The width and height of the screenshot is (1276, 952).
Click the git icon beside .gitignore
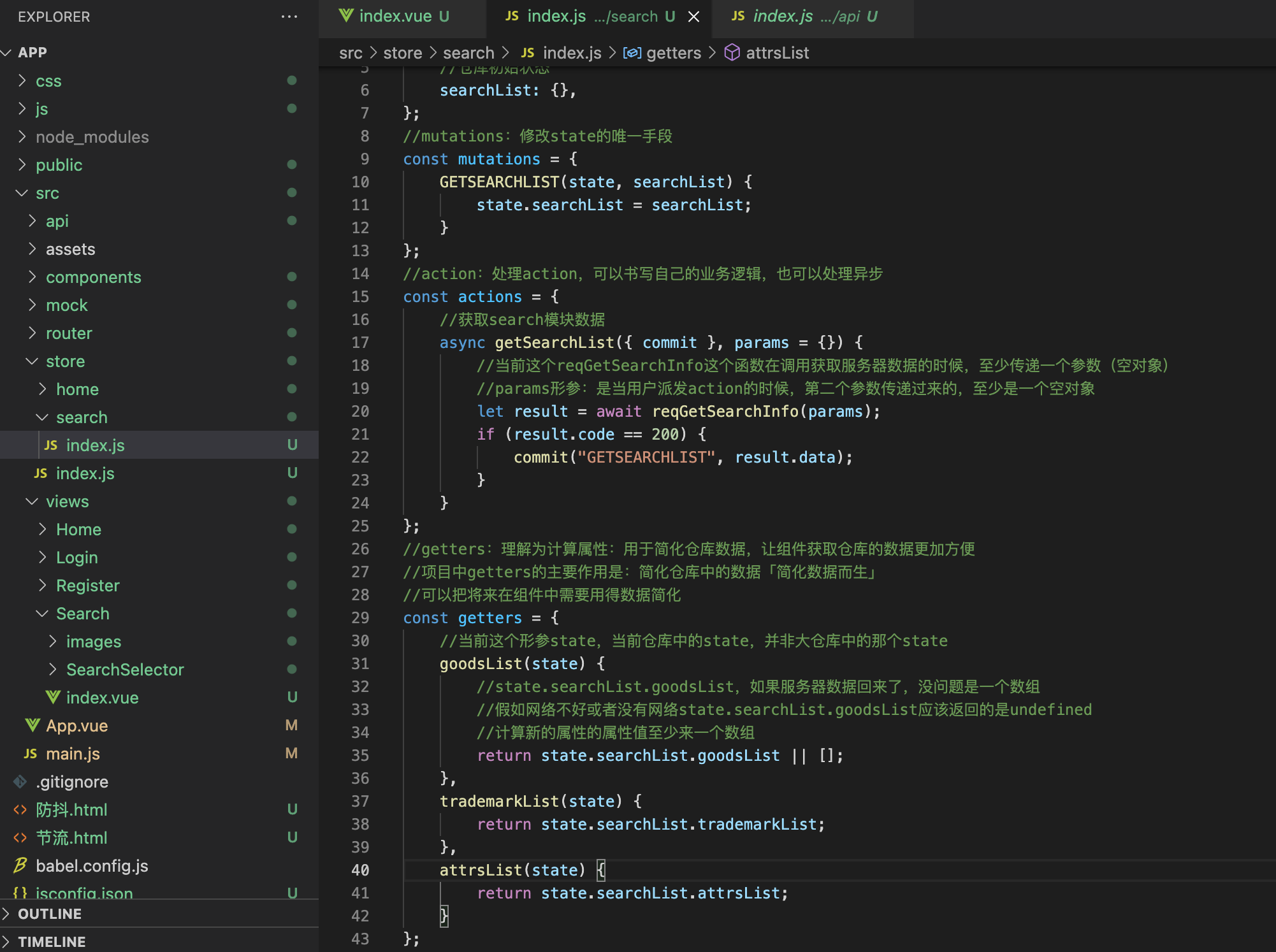pyautogui.click(x=20, y=781)
